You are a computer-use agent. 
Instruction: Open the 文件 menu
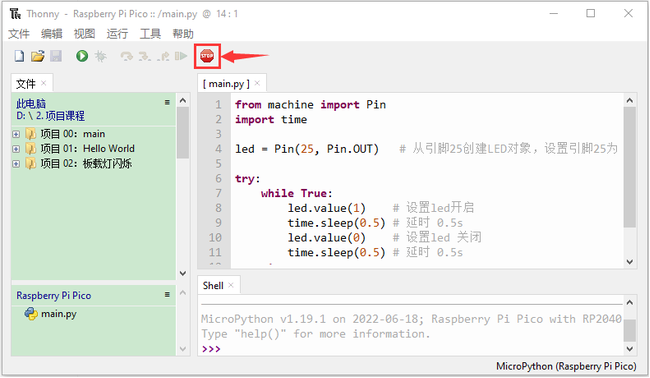[x=19, y=34]
